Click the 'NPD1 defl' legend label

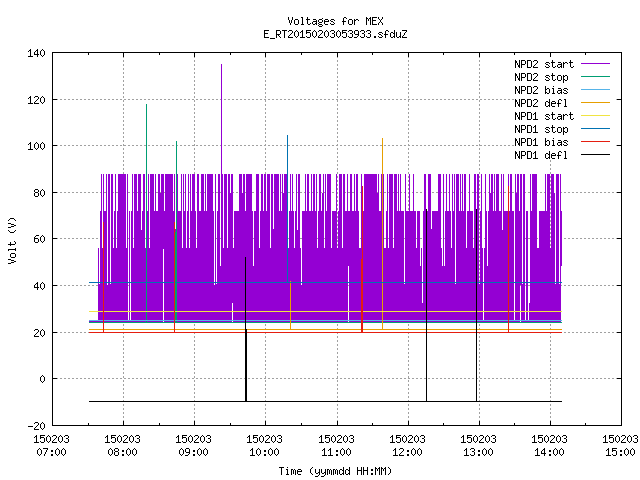pyautogui.click(x=541, y=156)
